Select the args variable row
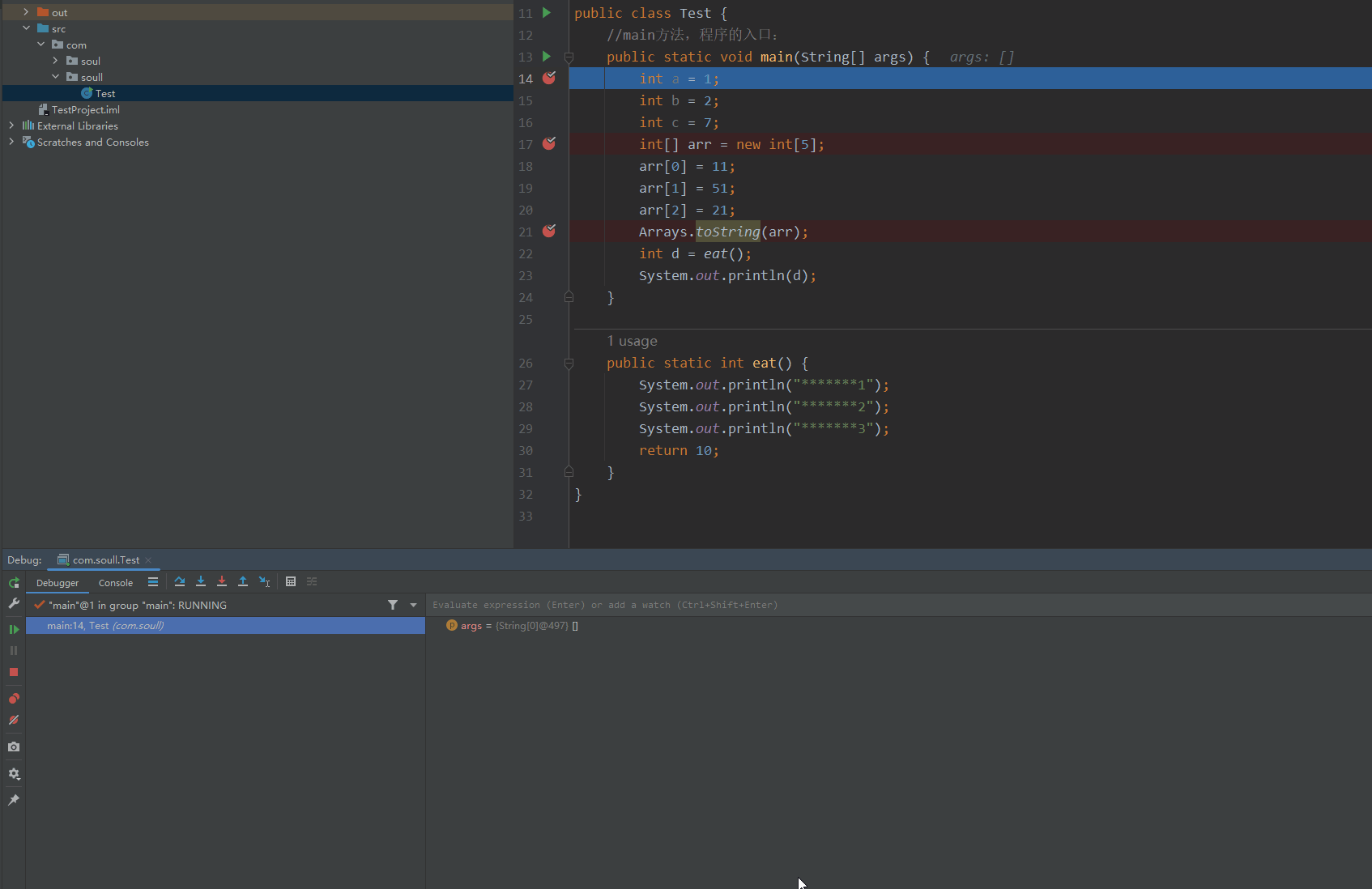Screen dimensions: 1372x889 coord(899,626)
